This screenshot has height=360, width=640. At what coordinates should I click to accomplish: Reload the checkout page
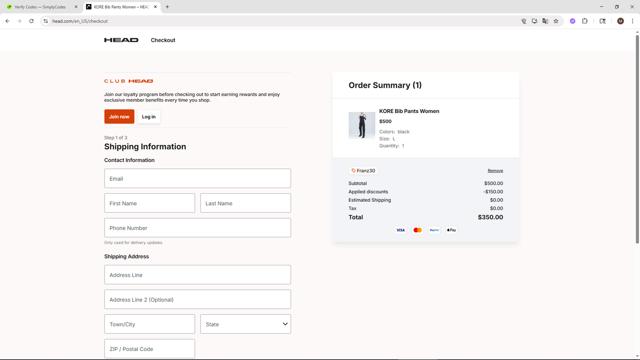point(31,21)
